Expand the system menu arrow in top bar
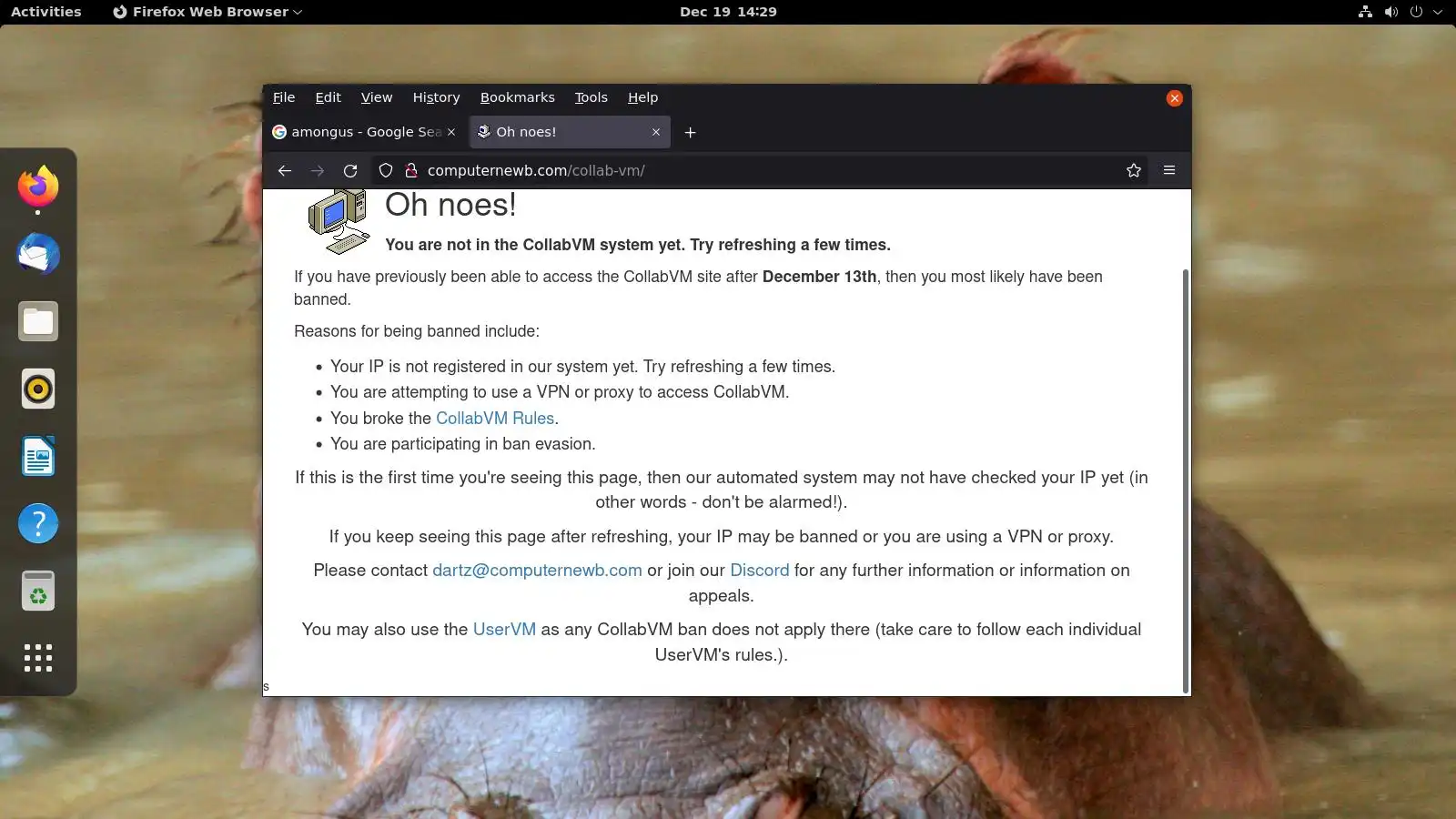1456x819 pixels. pyautogui.click(x=1438, y=12)
